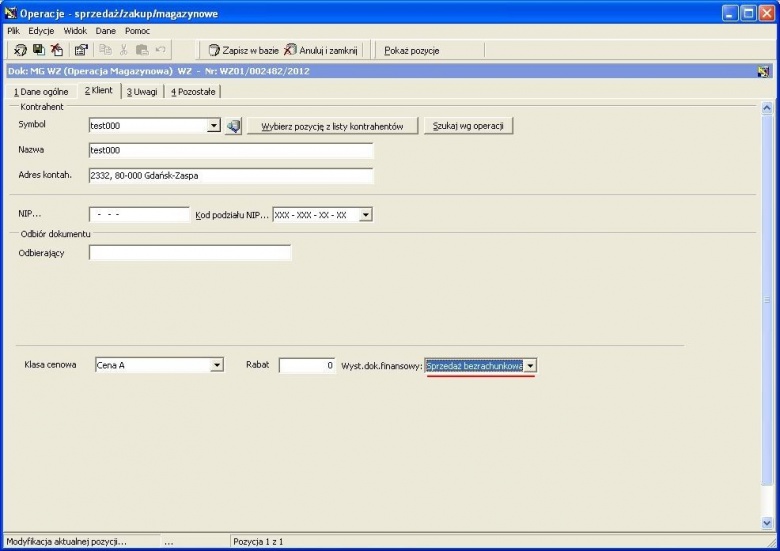Click icon at right of document header bar
This screenshot has height=551, width=780.
(764, 71)
